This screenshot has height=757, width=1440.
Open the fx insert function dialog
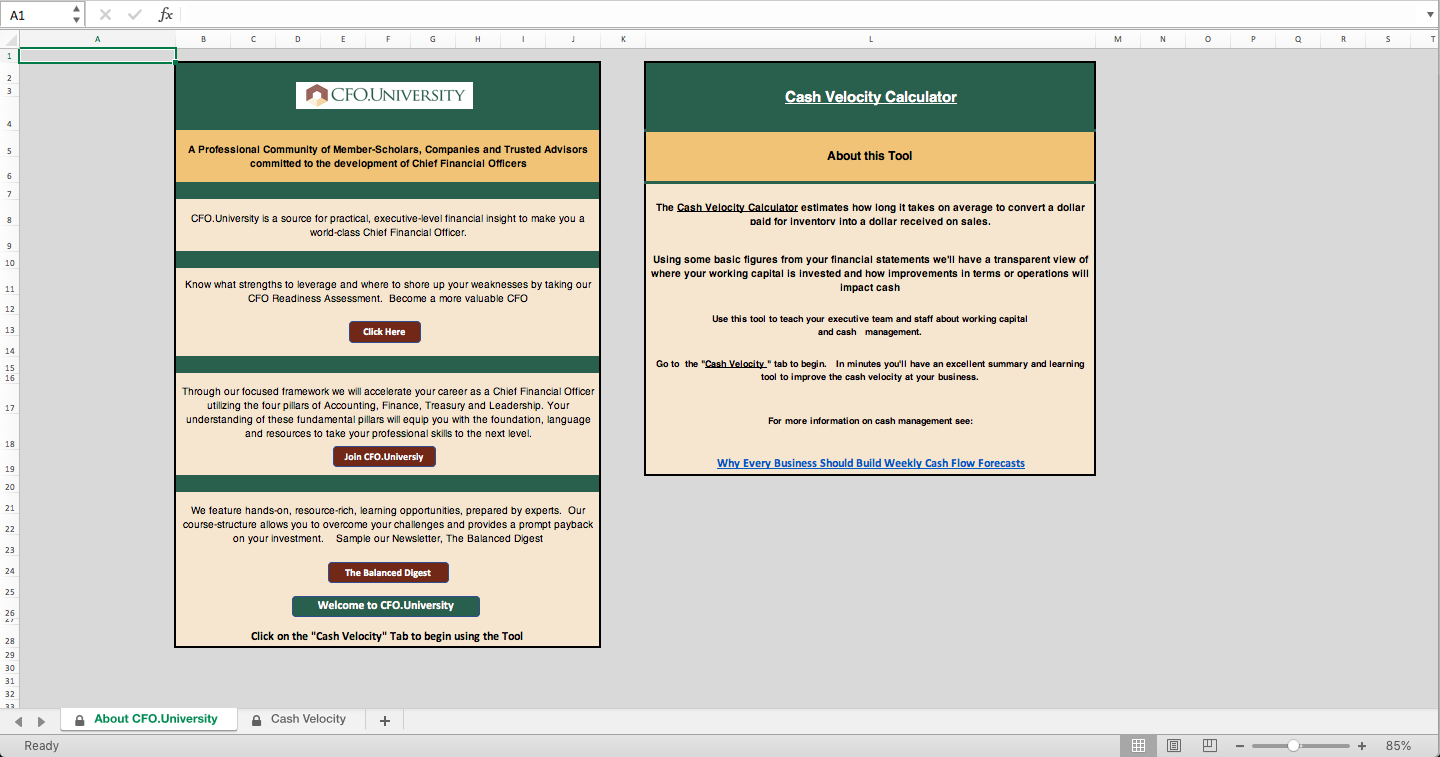tap(166, 15)
